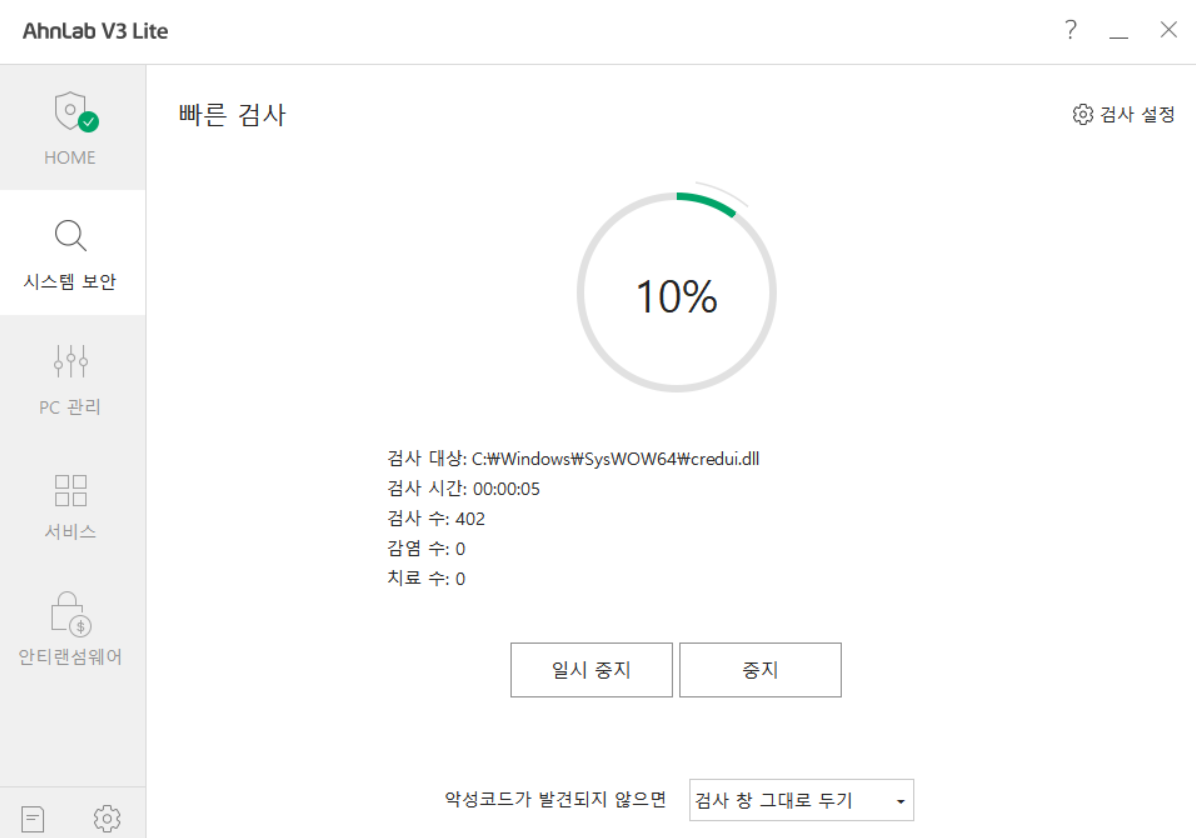The height and width of the screenshot is (838, 1196).
Task: Open PC 관리 sliders icon
Action: (70, 361)
